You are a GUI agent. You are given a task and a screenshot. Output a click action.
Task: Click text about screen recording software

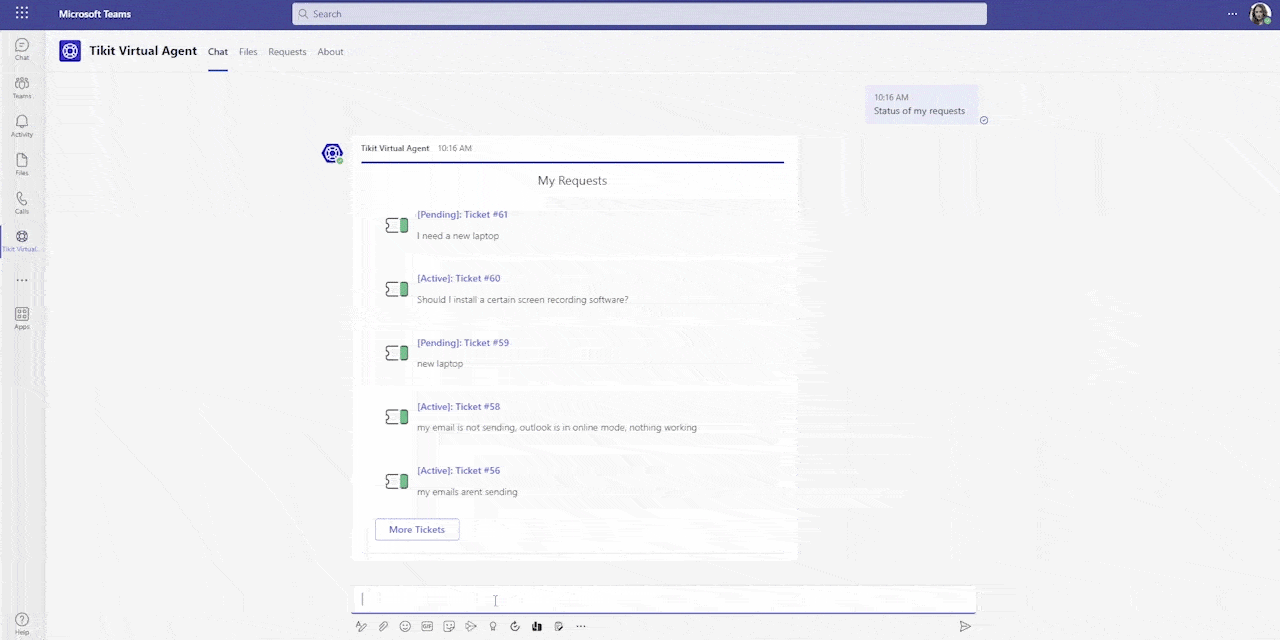(x=523, y=300)
